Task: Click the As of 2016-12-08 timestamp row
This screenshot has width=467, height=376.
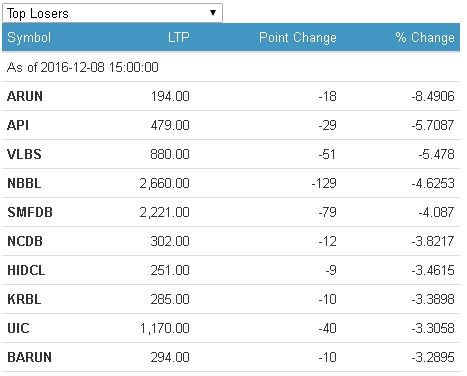Action: point(231,67)
